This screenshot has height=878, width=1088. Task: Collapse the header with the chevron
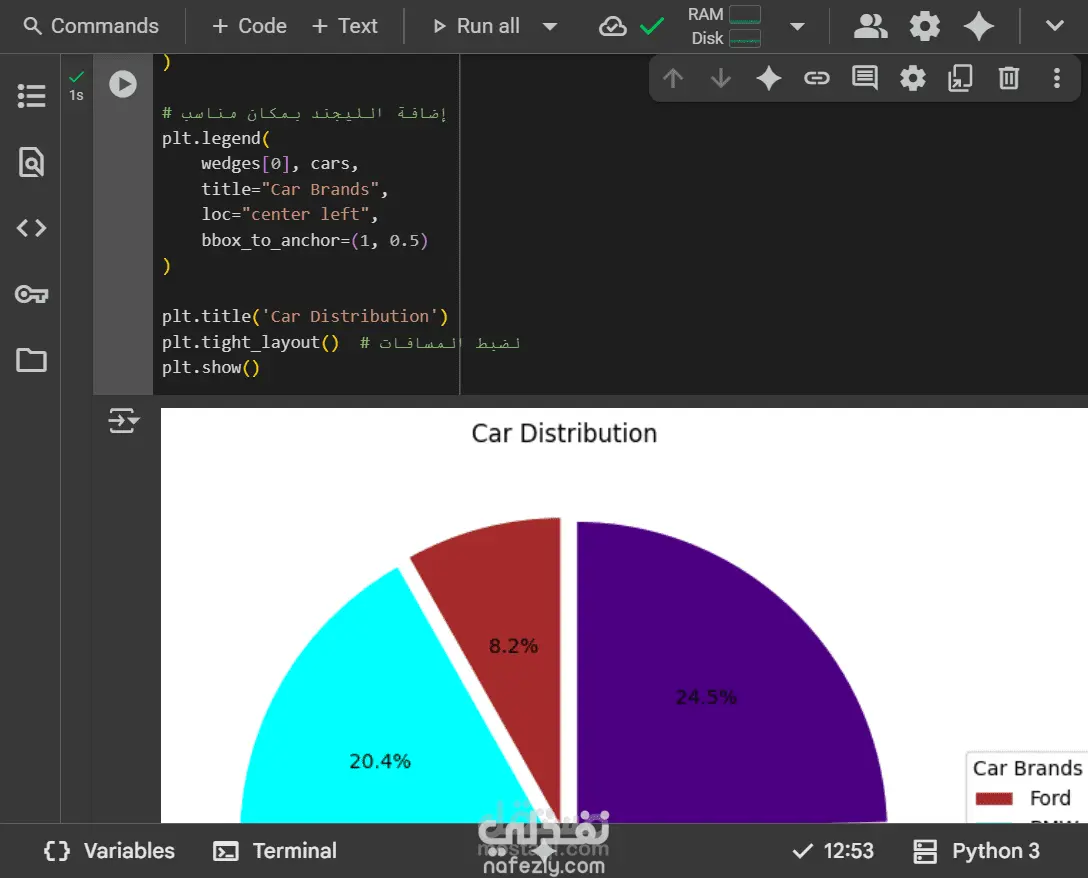point(1055,26)
